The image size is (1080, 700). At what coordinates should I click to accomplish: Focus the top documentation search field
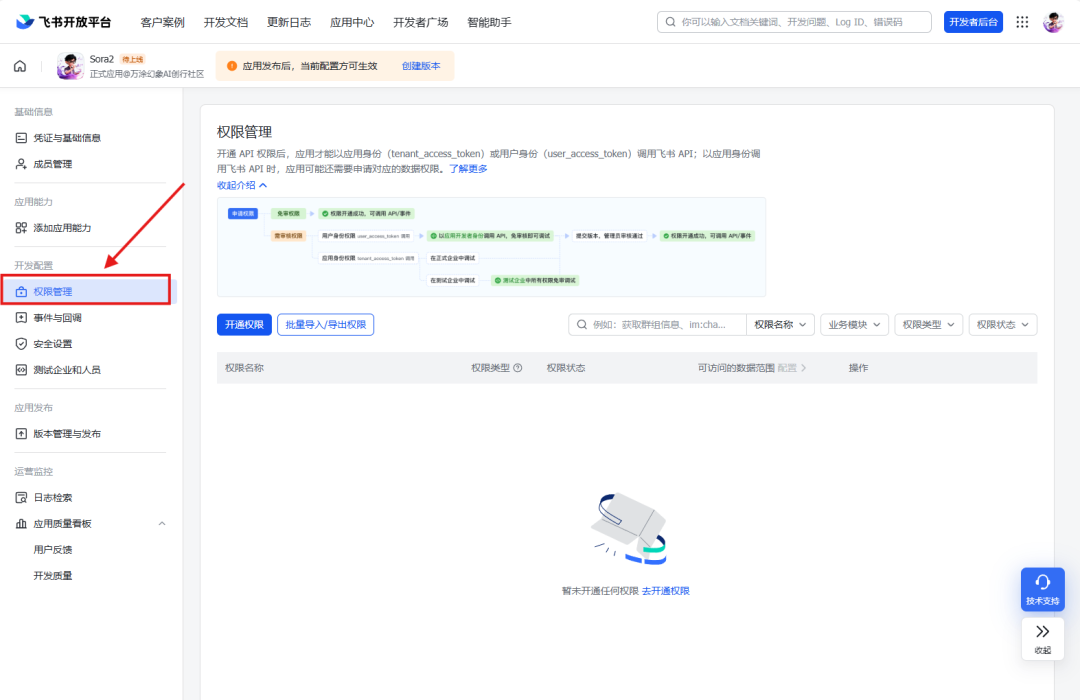click(794, 22)
